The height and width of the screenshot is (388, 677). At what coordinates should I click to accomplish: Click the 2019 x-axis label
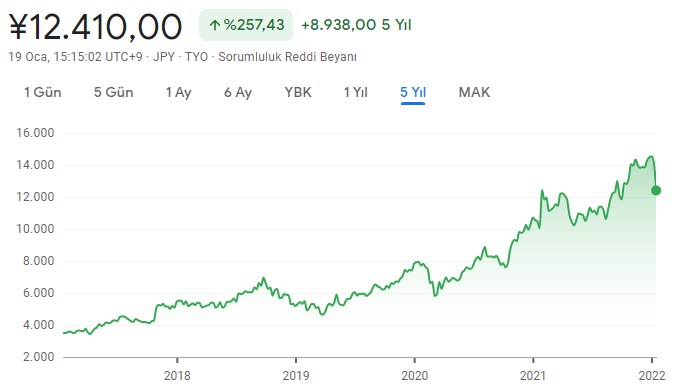(x=296, y=375)
